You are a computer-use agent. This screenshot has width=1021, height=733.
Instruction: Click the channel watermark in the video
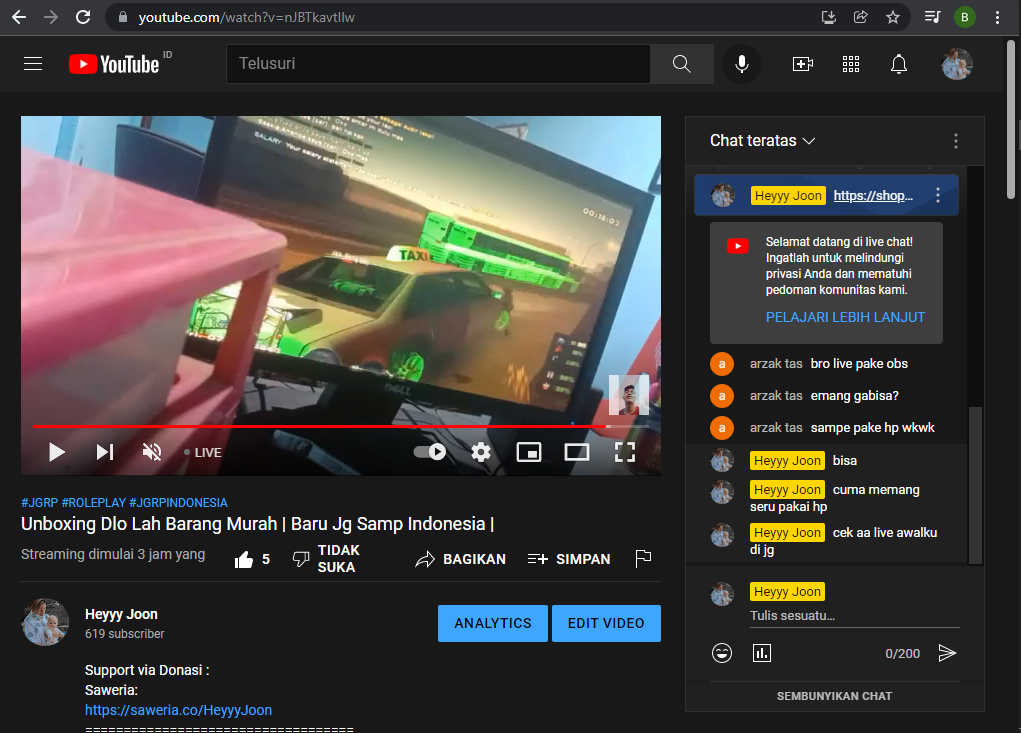tap(628, 395)
